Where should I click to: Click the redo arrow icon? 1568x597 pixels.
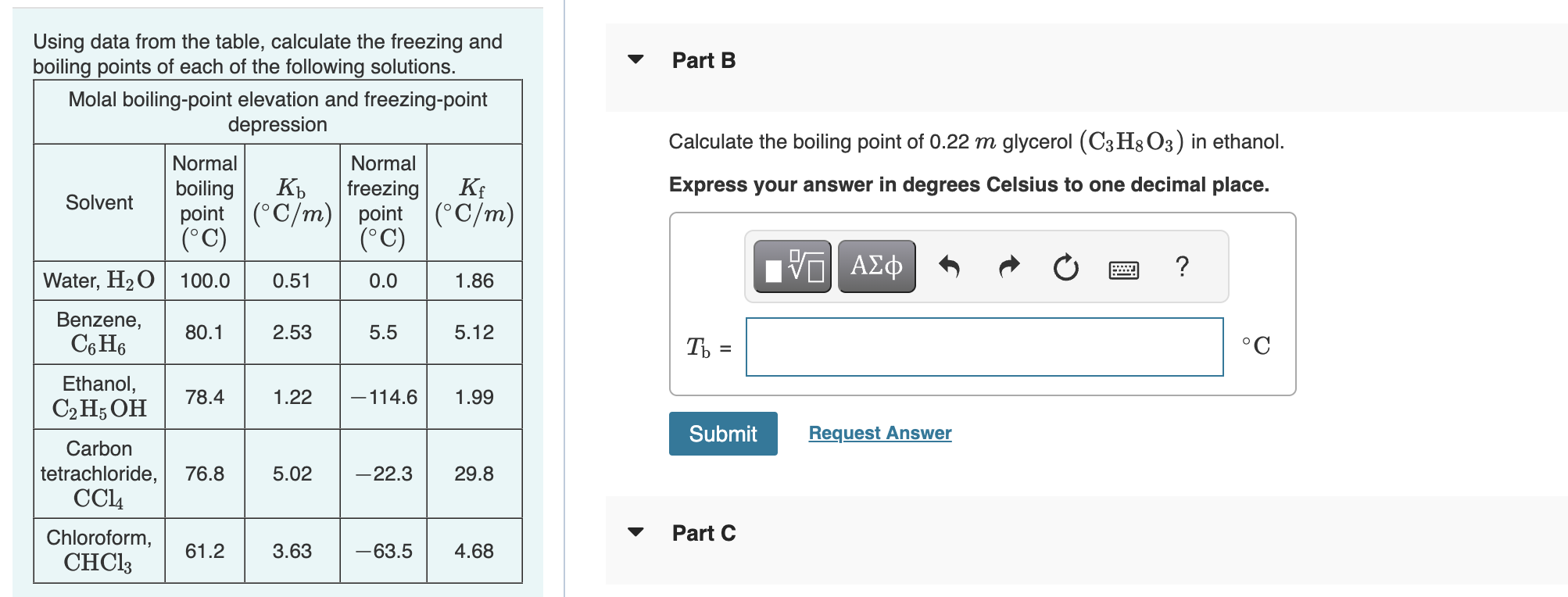tap(1009, 266)
